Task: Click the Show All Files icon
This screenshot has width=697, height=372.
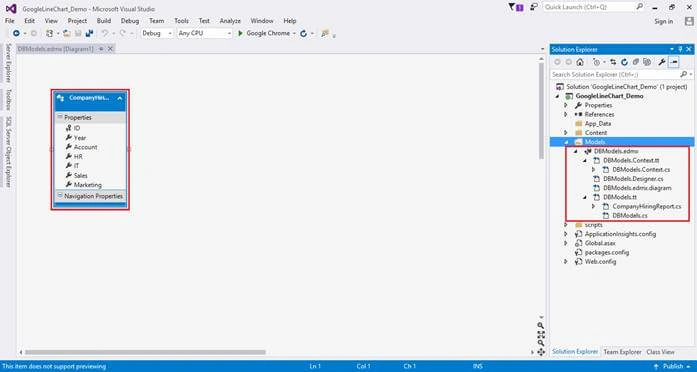Action: click(x=647, y=62)
